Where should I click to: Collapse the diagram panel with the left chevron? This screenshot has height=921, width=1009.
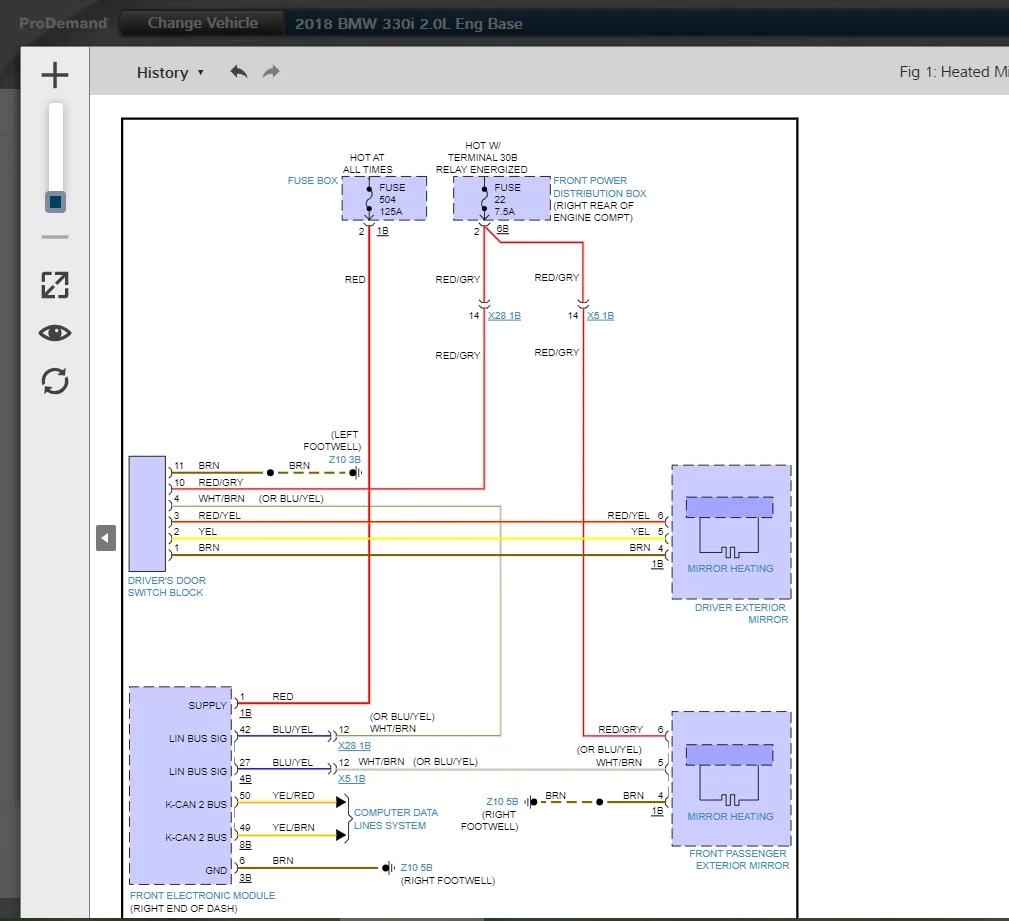pyautogui.click(x=105, y=538)
